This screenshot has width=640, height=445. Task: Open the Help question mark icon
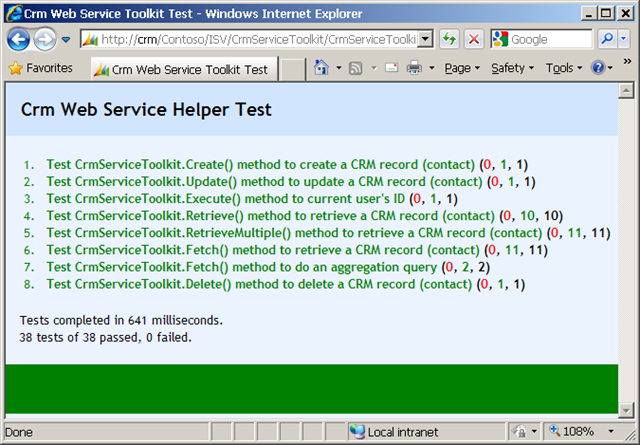click(598, 68)
